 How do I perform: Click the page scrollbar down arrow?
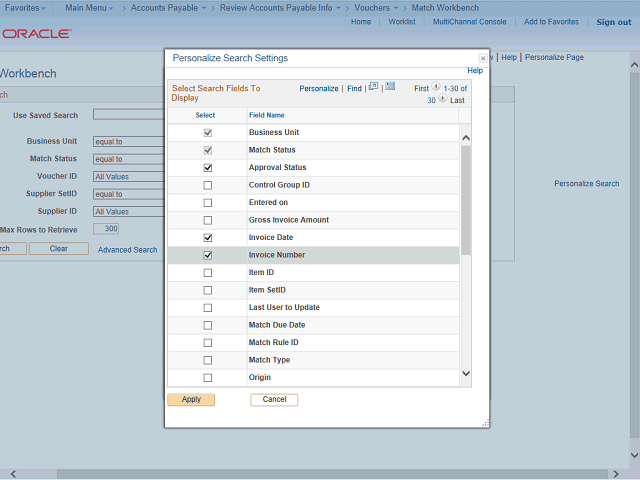[x=634, y=455]
